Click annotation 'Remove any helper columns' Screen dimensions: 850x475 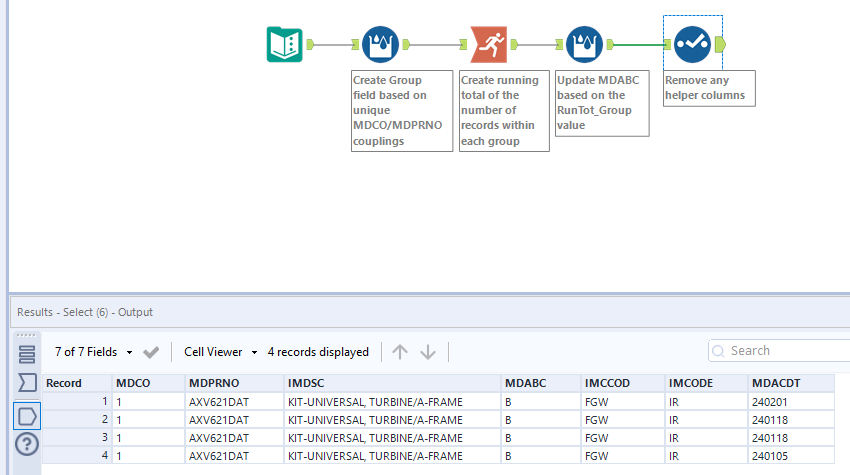pyautogui.click(x=709, y=88)
